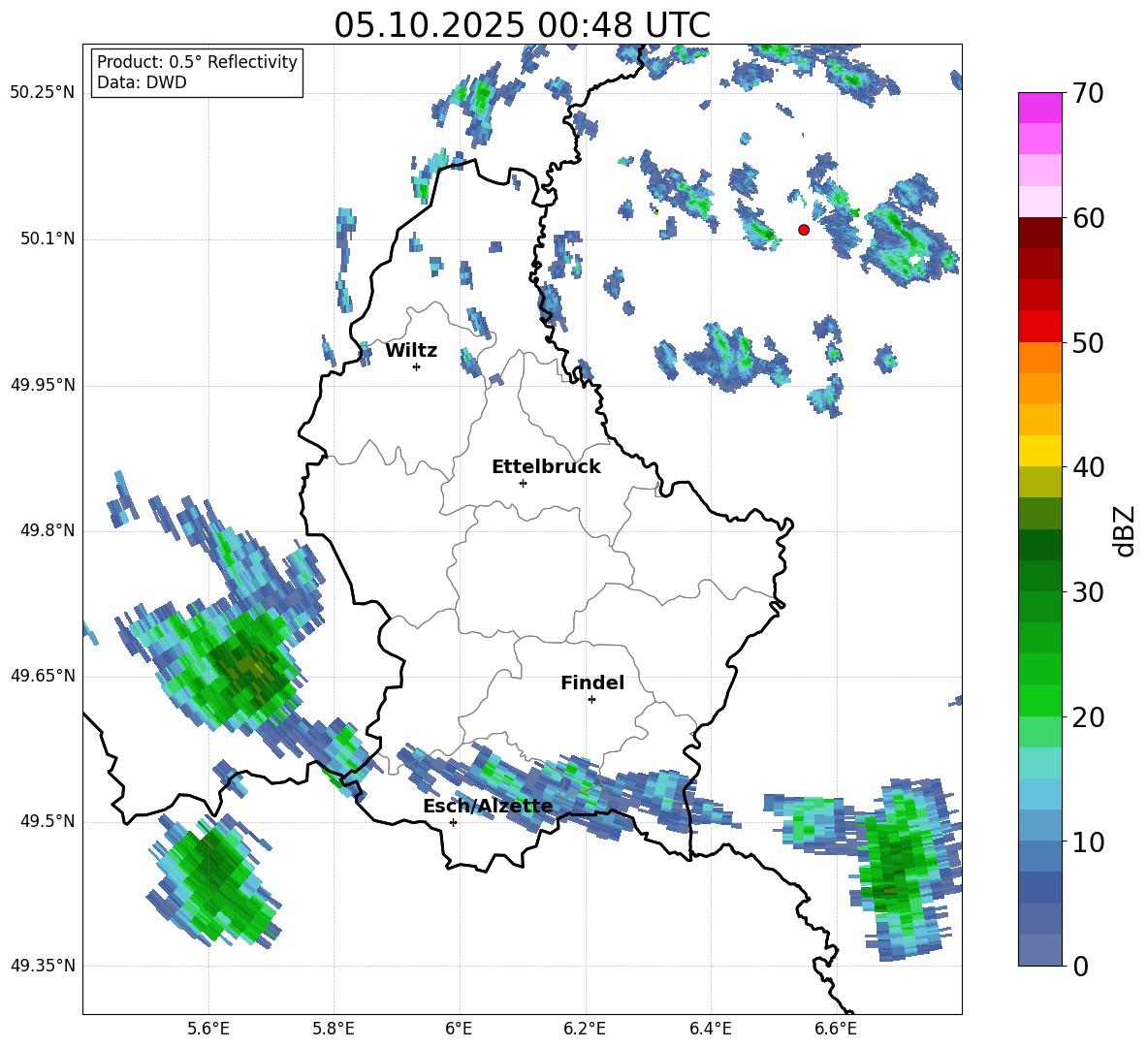Click the orange 50 dBZ colorbar band
1148x1048 pixels.
[1039, 357]
